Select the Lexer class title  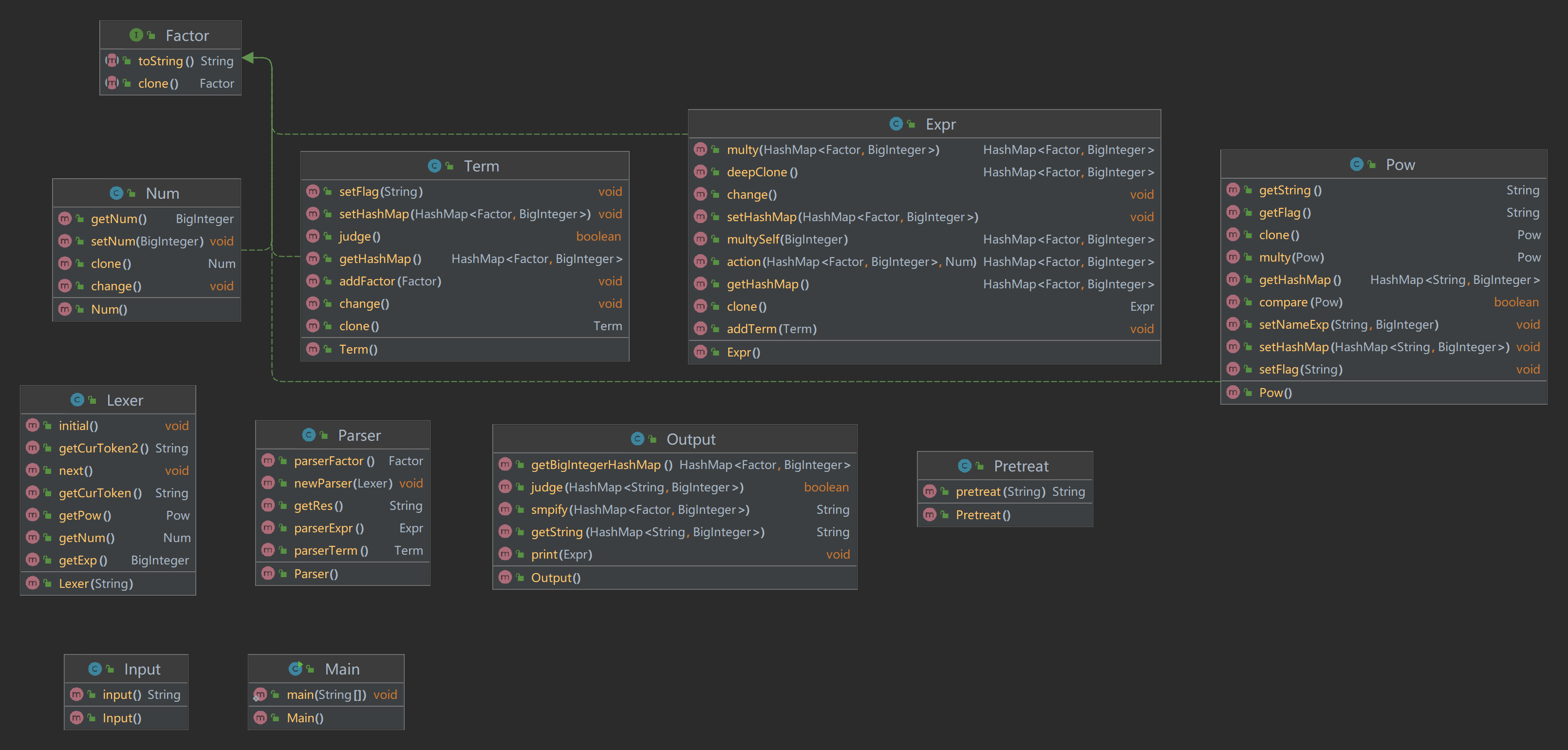click(125, 400)
